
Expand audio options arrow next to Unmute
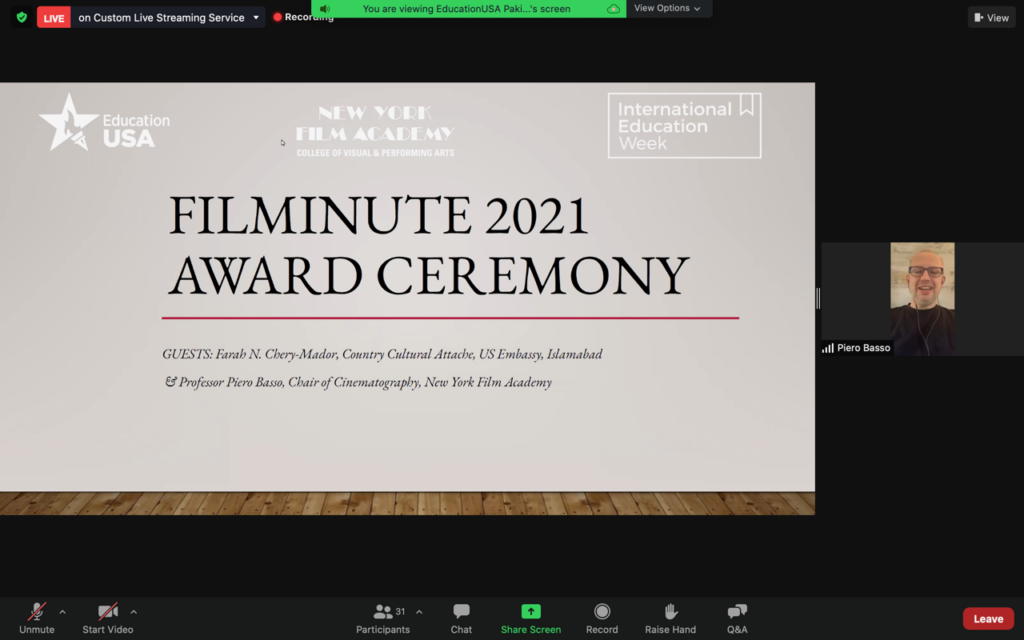point(63,612)
